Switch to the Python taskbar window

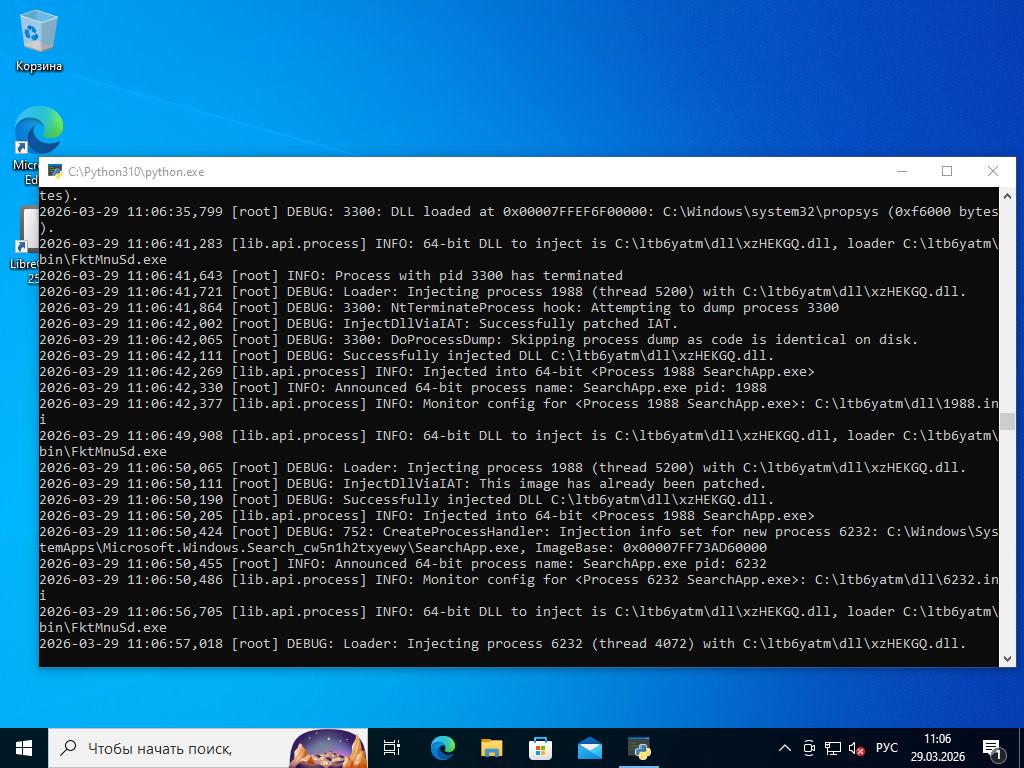click(639, 747)
